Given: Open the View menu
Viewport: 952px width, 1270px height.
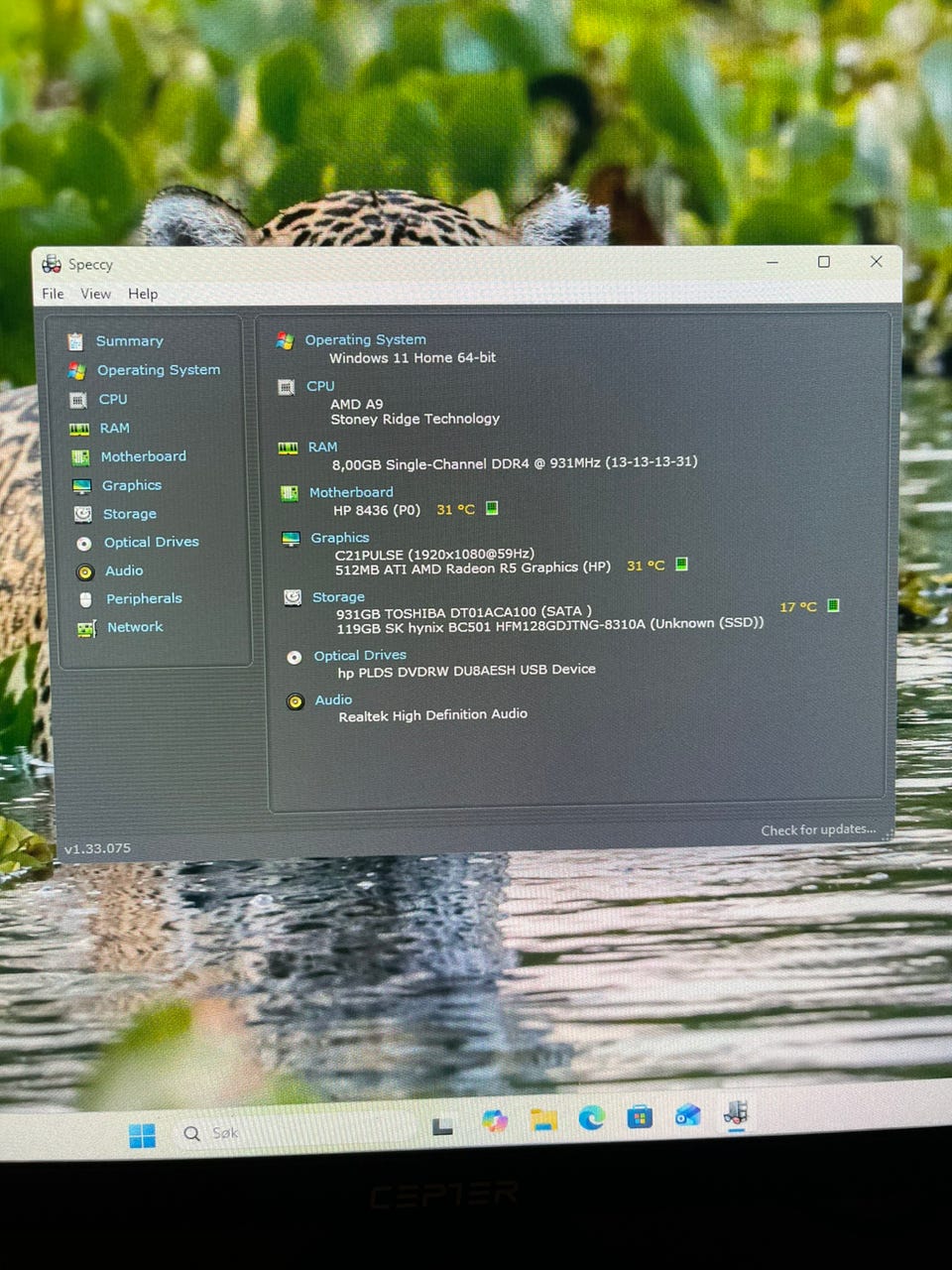Looking at the screenshot, I should tap(95, 294).
